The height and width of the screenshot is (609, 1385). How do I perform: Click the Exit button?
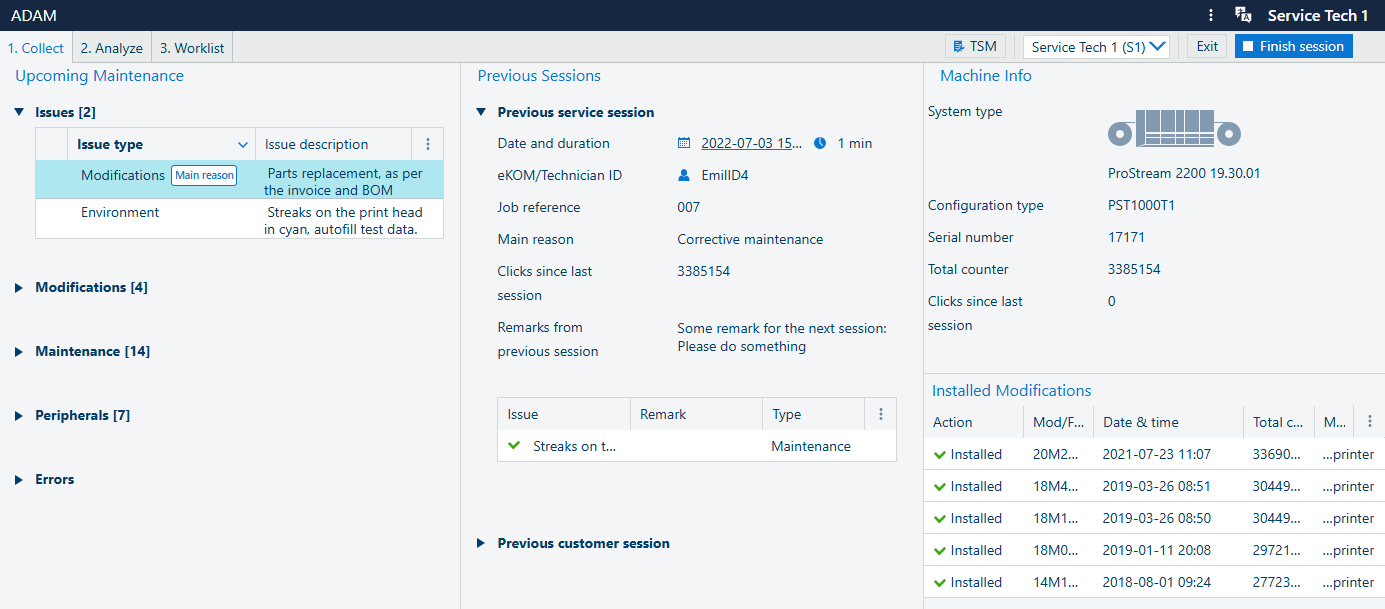point(1207,46)
